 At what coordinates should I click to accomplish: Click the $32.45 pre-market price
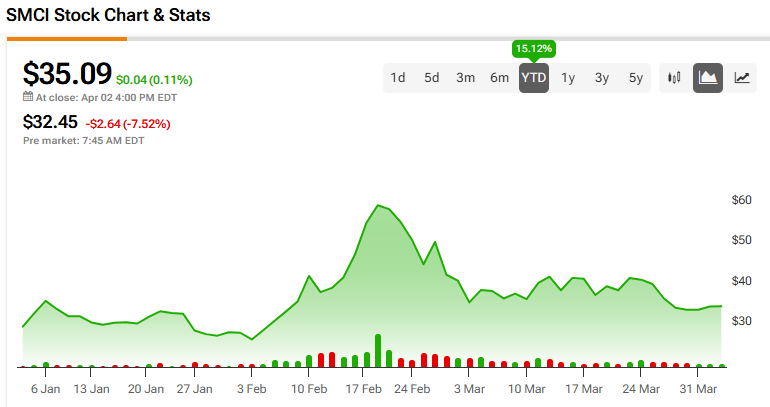click(50, 123)
